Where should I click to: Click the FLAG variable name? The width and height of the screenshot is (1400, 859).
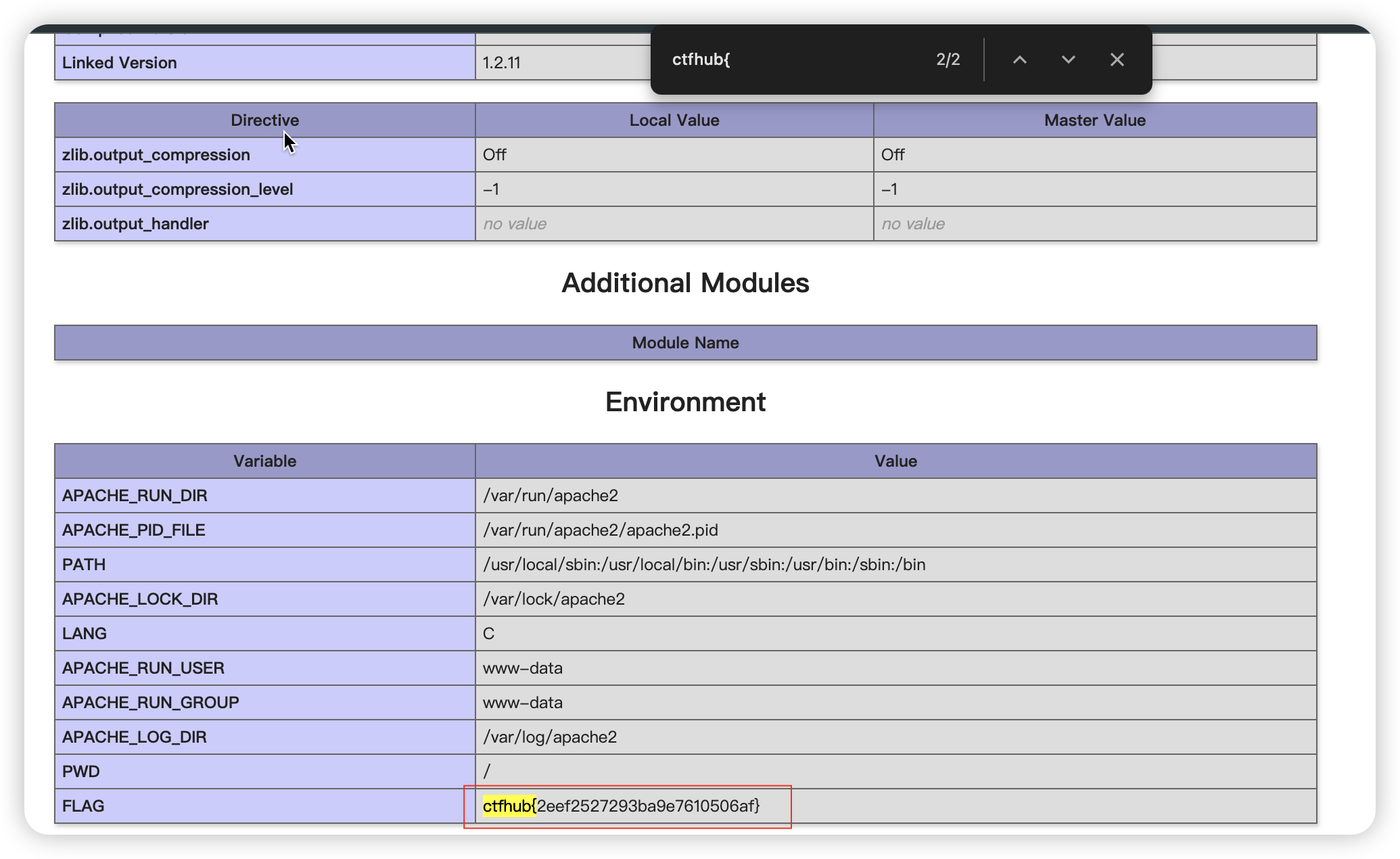point(83,806)
